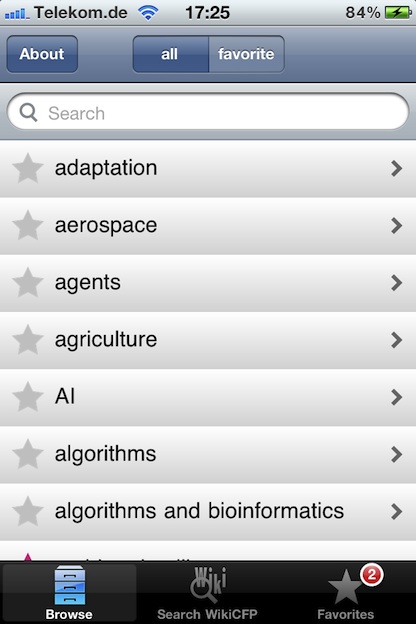The height and width of the screenshot is (624, 416).
Task: Expand the agents category chevron
Action: pyautogui.click(x=396, y=283)
